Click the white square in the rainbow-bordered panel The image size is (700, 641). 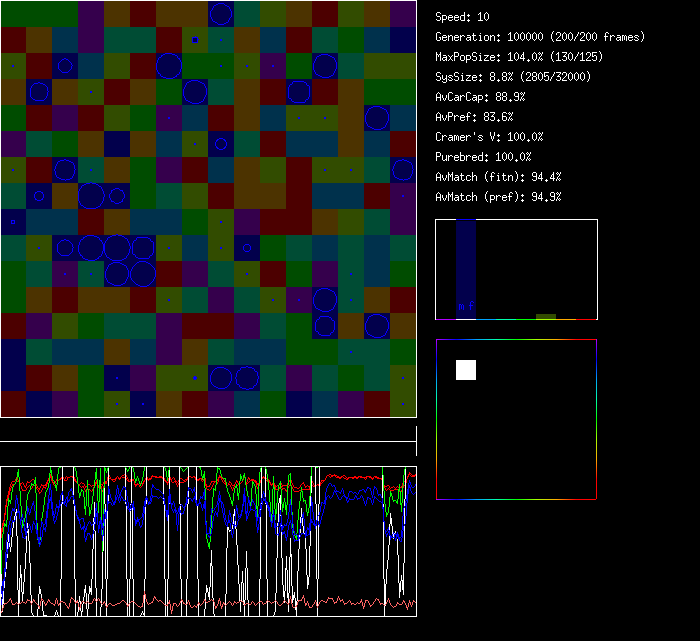(x=466, y=370)
